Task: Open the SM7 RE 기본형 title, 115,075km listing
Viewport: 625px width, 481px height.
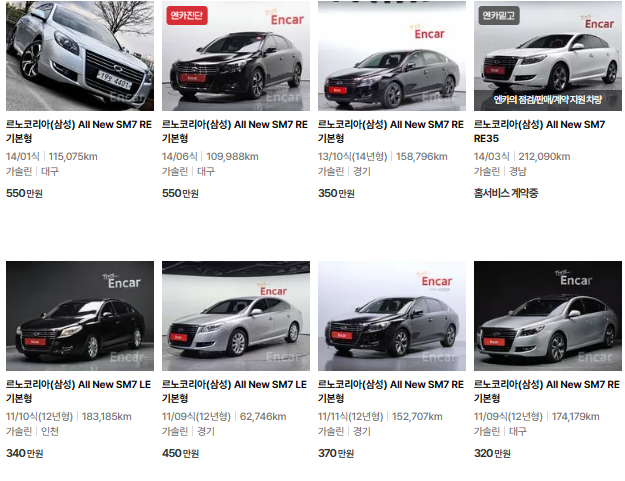Action: click(79, 132)
